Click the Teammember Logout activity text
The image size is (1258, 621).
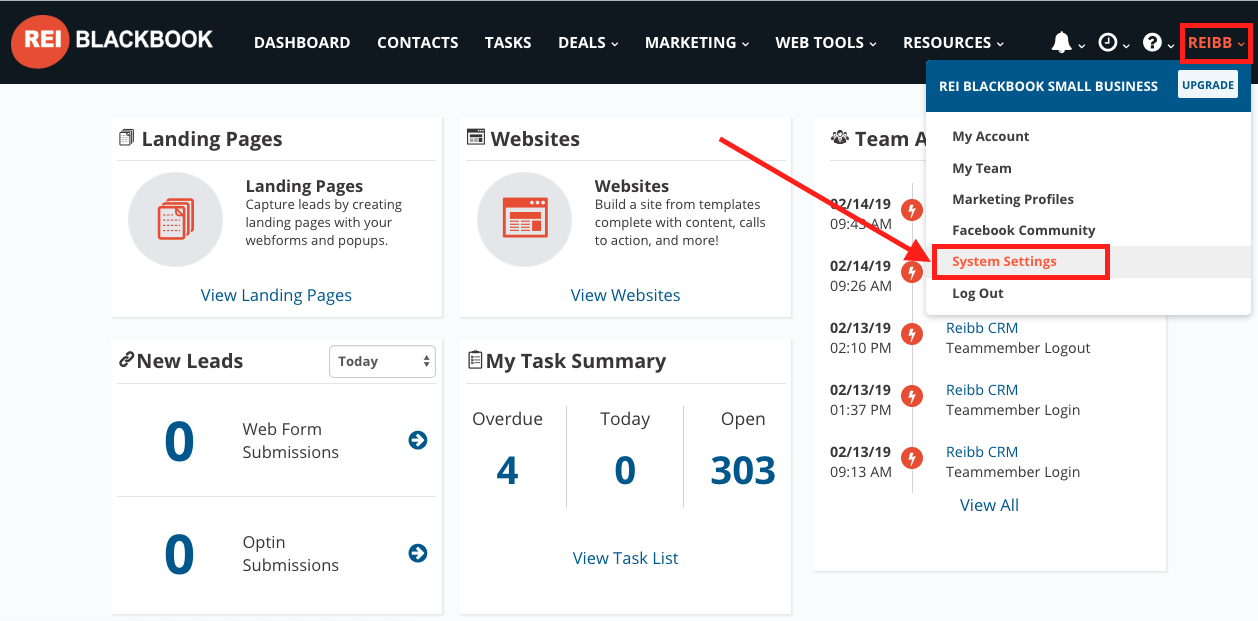tap(1018, 348)
